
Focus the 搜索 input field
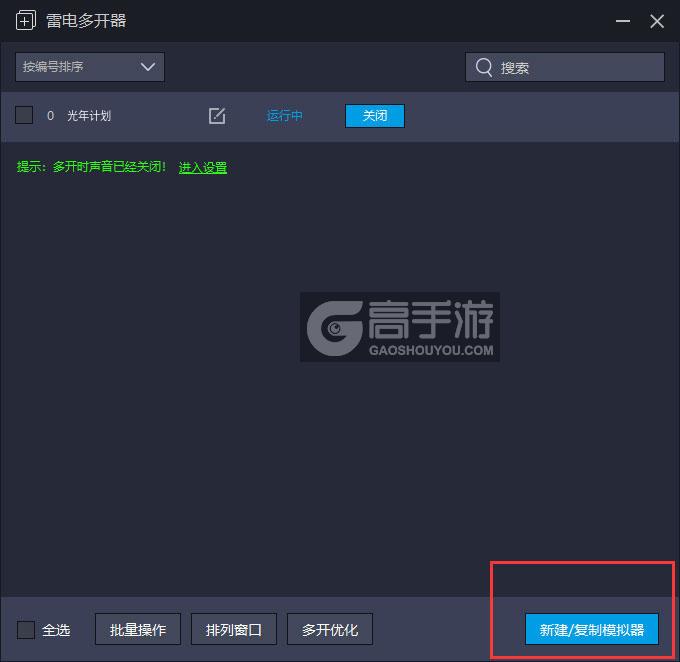click(x=565, y=67)
